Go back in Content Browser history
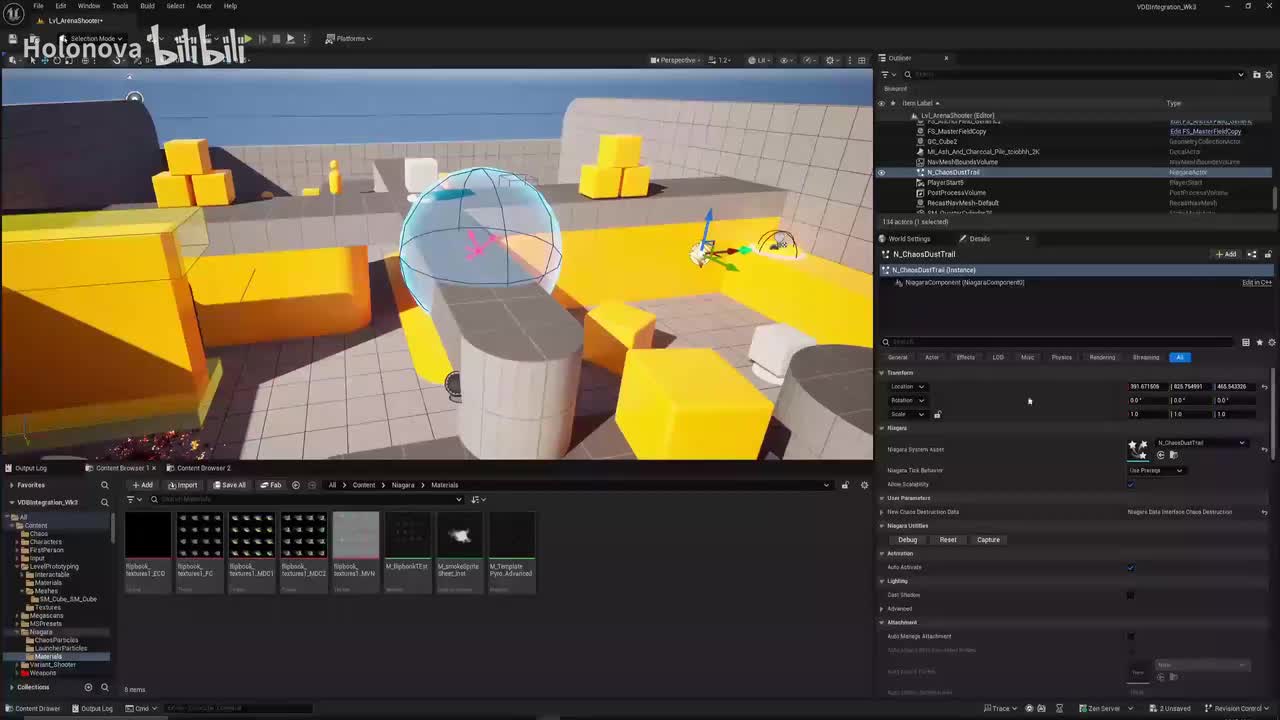Screen dimensions: 1280x720 click(x=296, y=485)
